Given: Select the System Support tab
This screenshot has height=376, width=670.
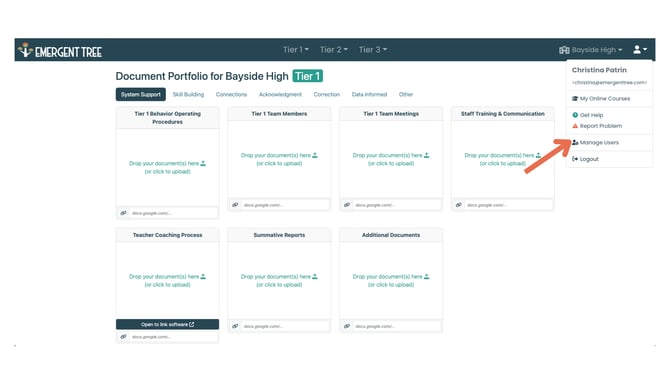Looking at the screenshot, I should (x=141, y=94).
